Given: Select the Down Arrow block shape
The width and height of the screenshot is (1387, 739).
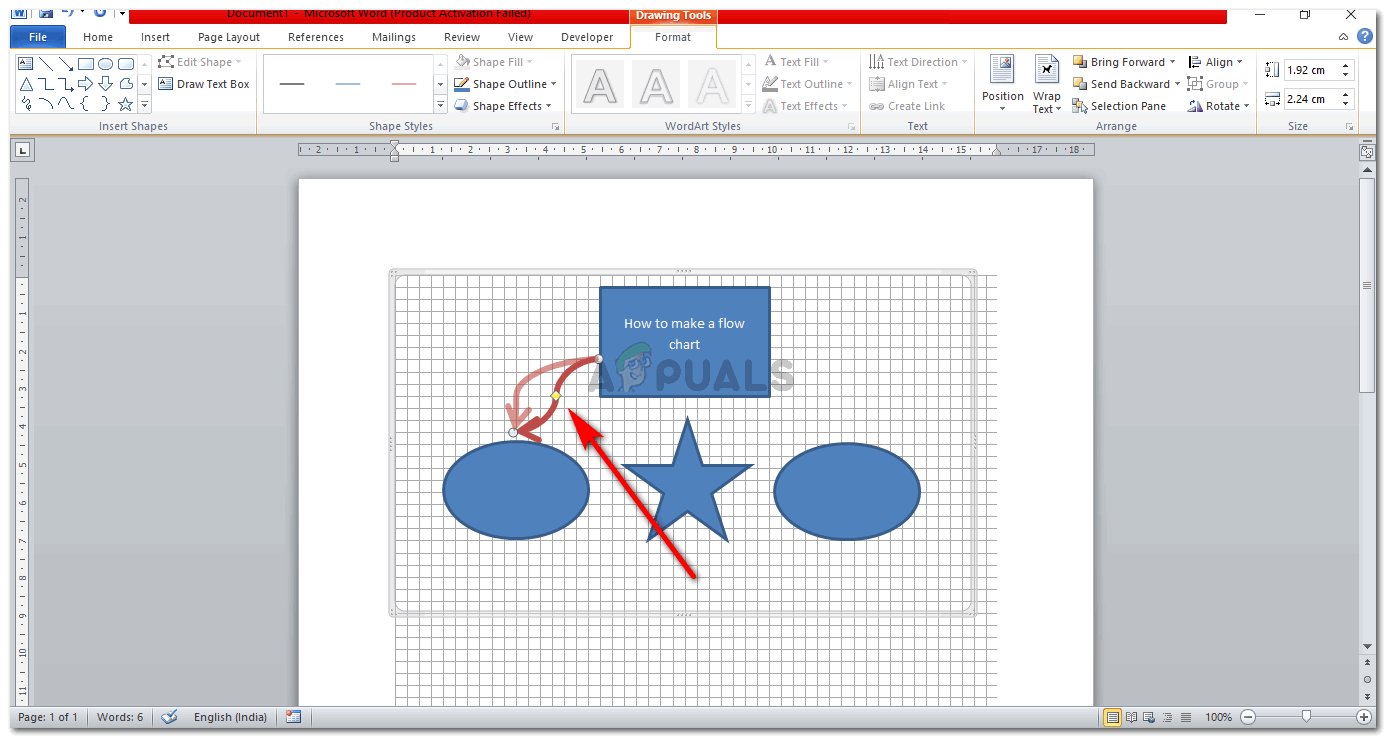Looking at the screenshot, I should point(106,84).
